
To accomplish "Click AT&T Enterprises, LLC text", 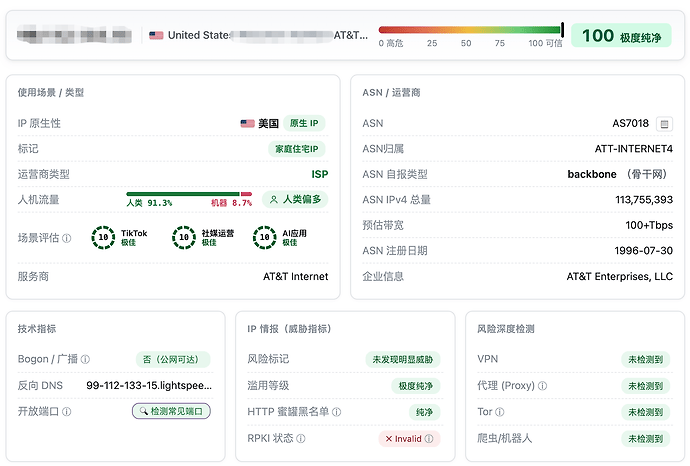I will (620, 276).
